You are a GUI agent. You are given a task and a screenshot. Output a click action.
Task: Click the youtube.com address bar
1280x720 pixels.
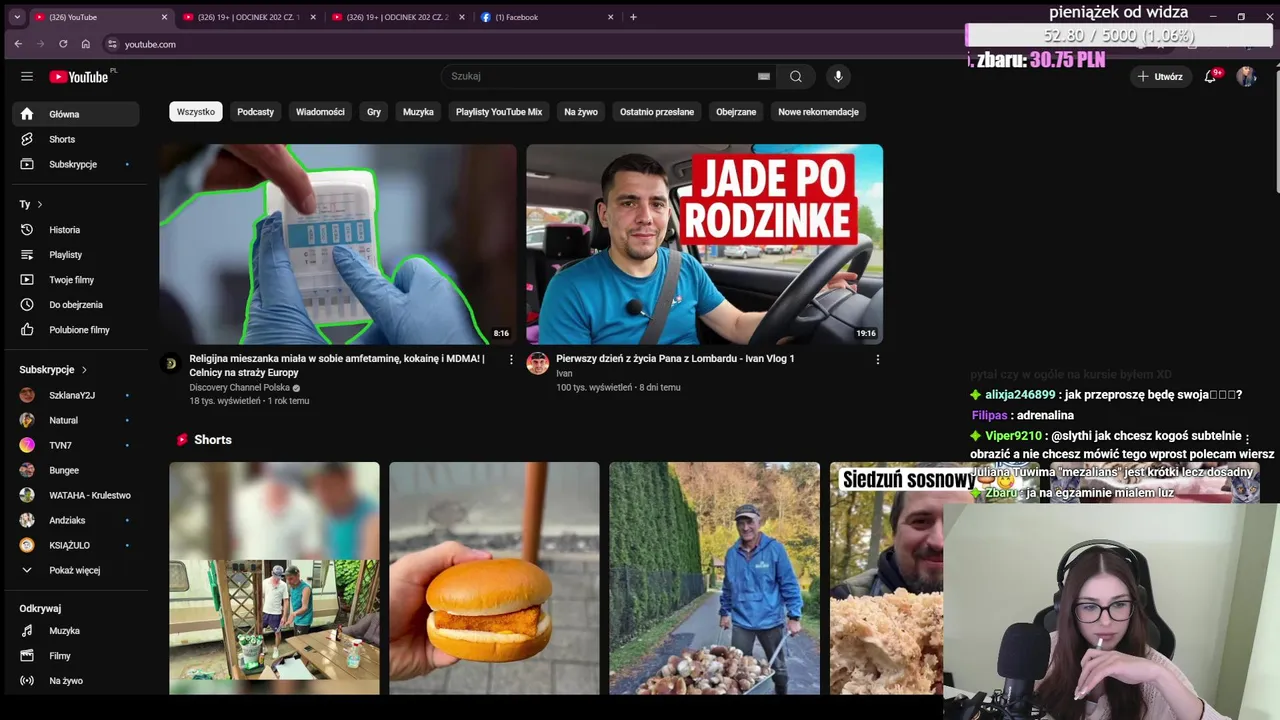point(530,44)
